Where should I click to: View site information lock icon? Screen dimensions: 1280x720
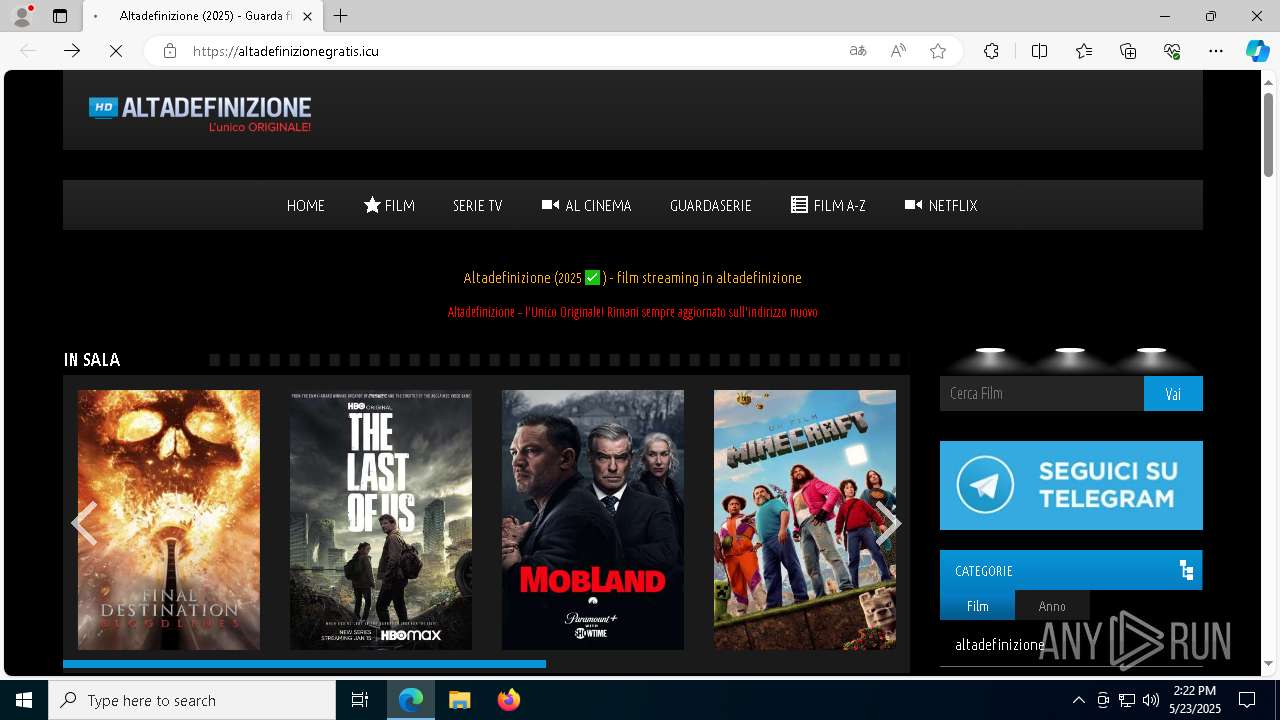(x=170, y=51)
